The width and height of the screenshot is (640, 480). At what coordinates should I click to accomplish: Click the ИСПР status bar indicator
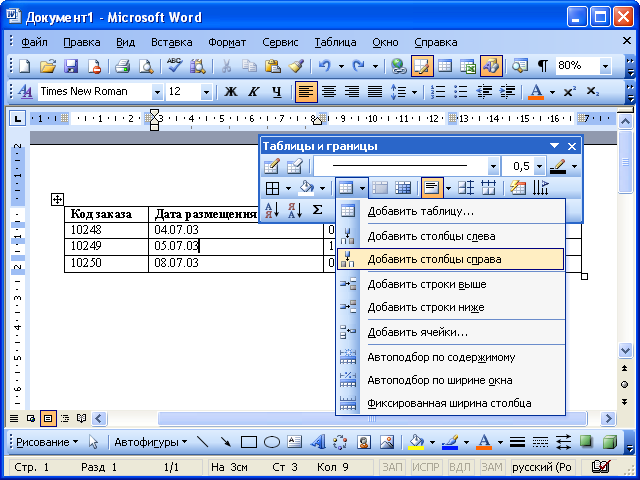426,467
